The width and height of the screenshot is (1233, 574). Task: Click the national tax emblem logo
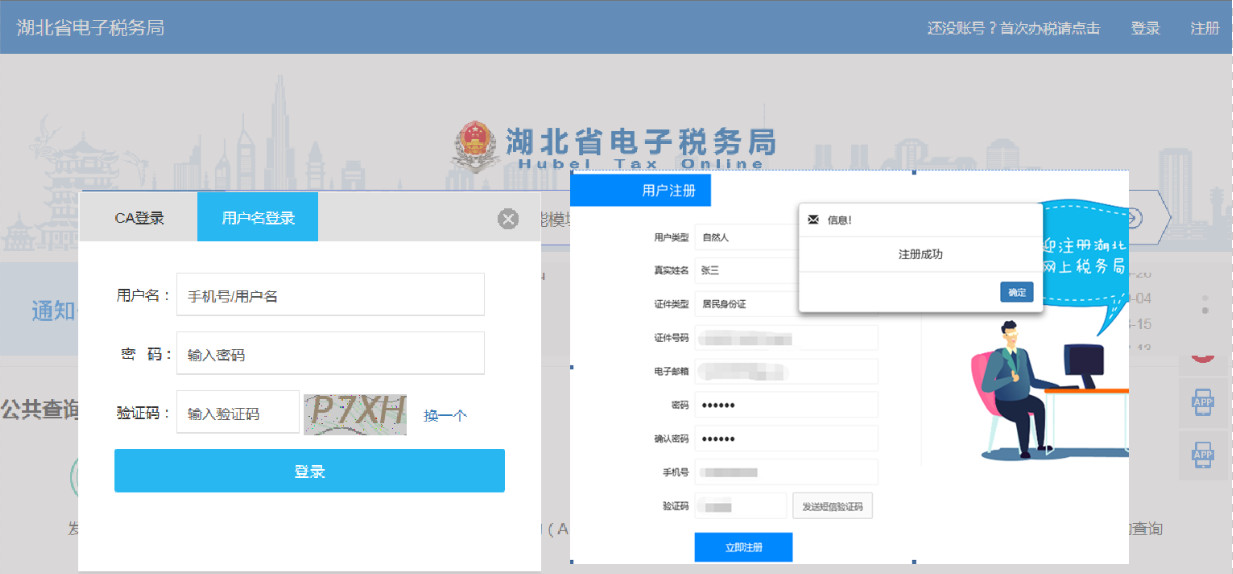click(474, 146)
